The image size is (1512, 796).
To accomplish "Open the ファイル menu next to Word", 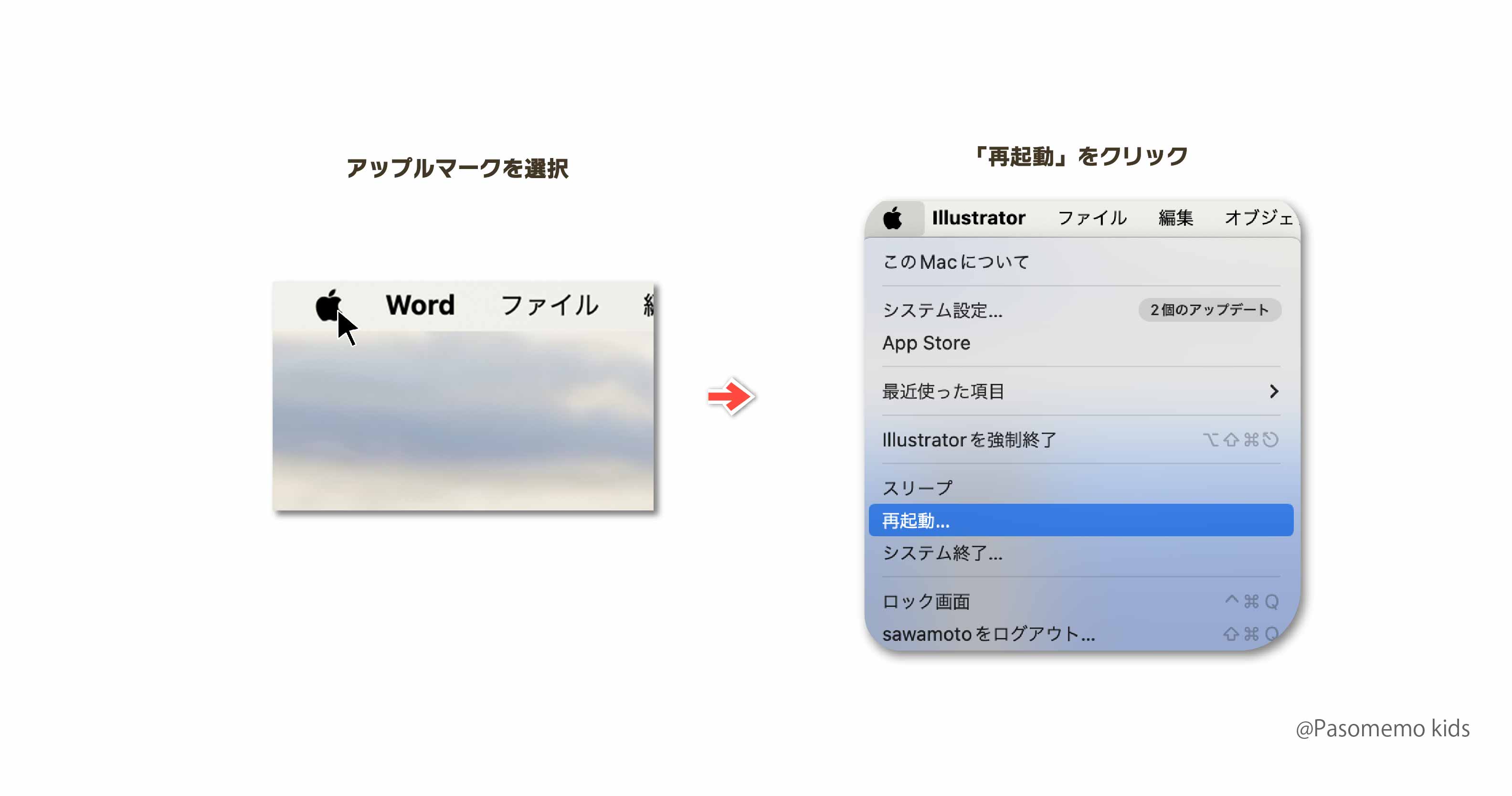I will tap(550, 305).
